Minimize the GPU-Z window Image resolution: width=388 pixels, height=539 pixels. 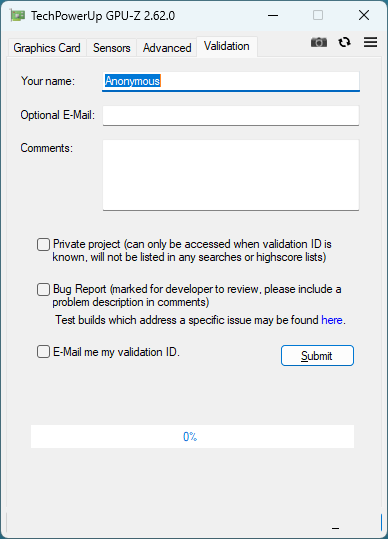(273, 15)
